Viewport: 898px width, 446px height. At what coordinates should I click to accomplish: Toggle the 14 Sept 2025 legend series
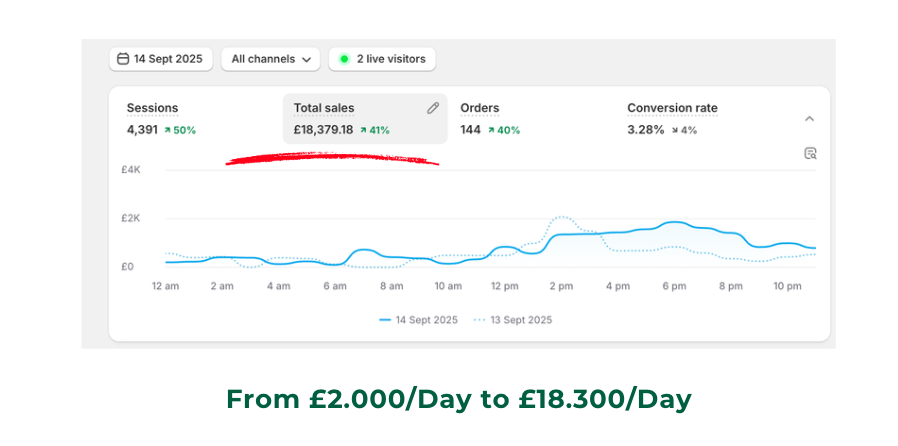[418, 320]
